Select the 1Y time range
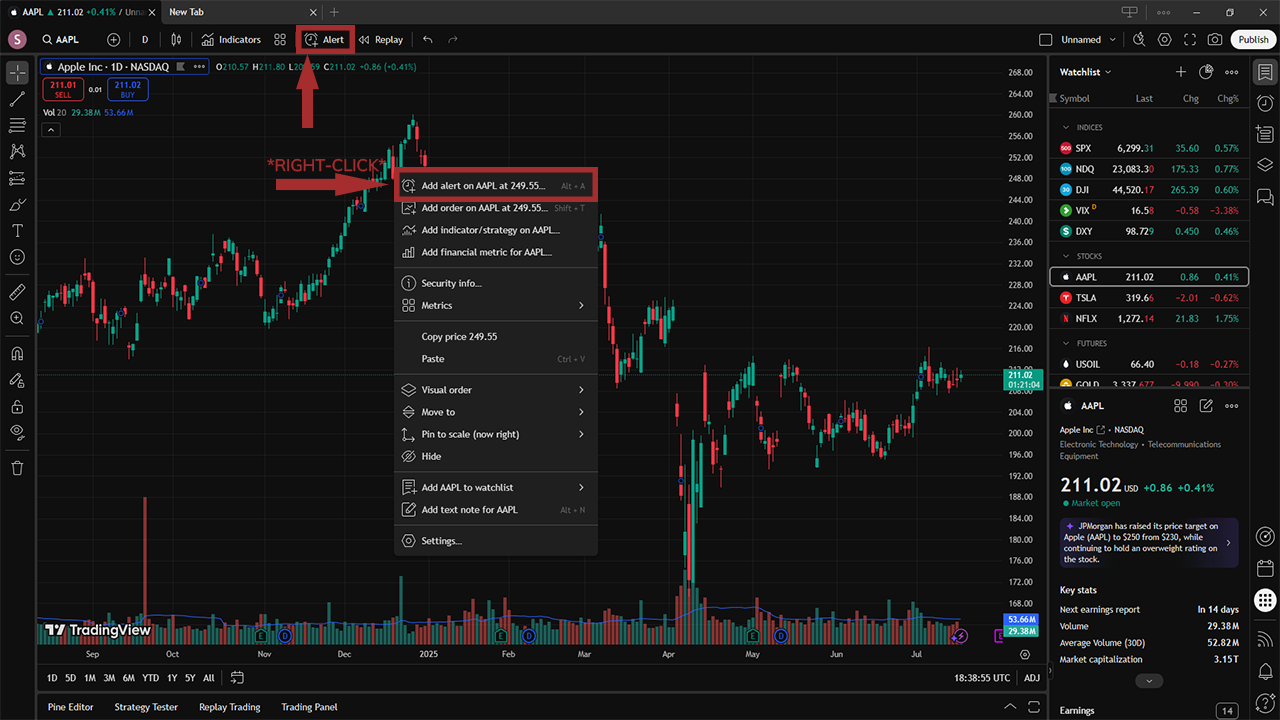Screen dimensions: 1280x720 171,678
